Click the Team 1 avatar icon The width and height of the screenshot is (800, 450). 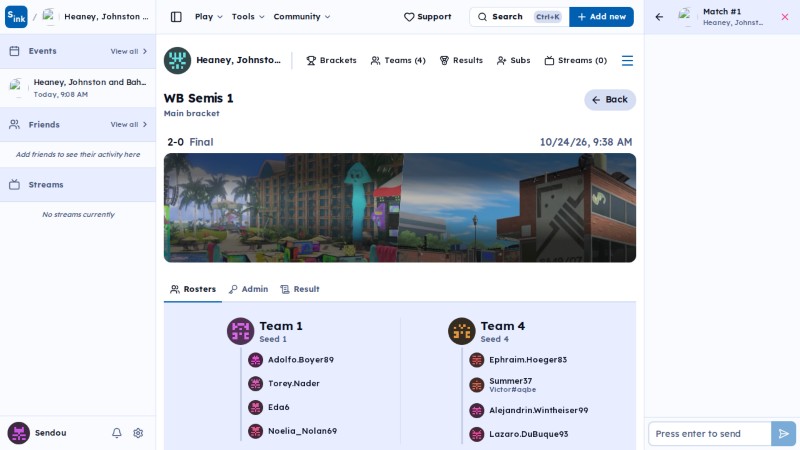[x=240, y=331]
